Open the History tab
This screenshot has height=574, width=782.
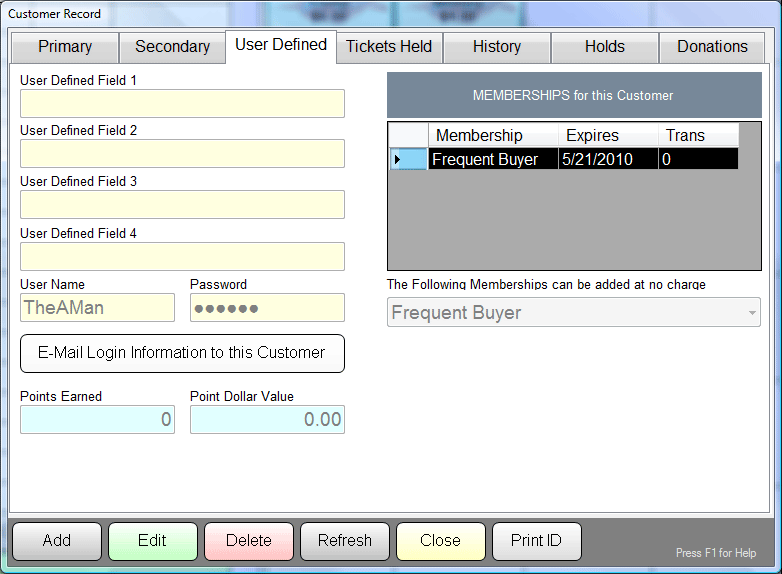pyautogui.click(x=497, y=47)
